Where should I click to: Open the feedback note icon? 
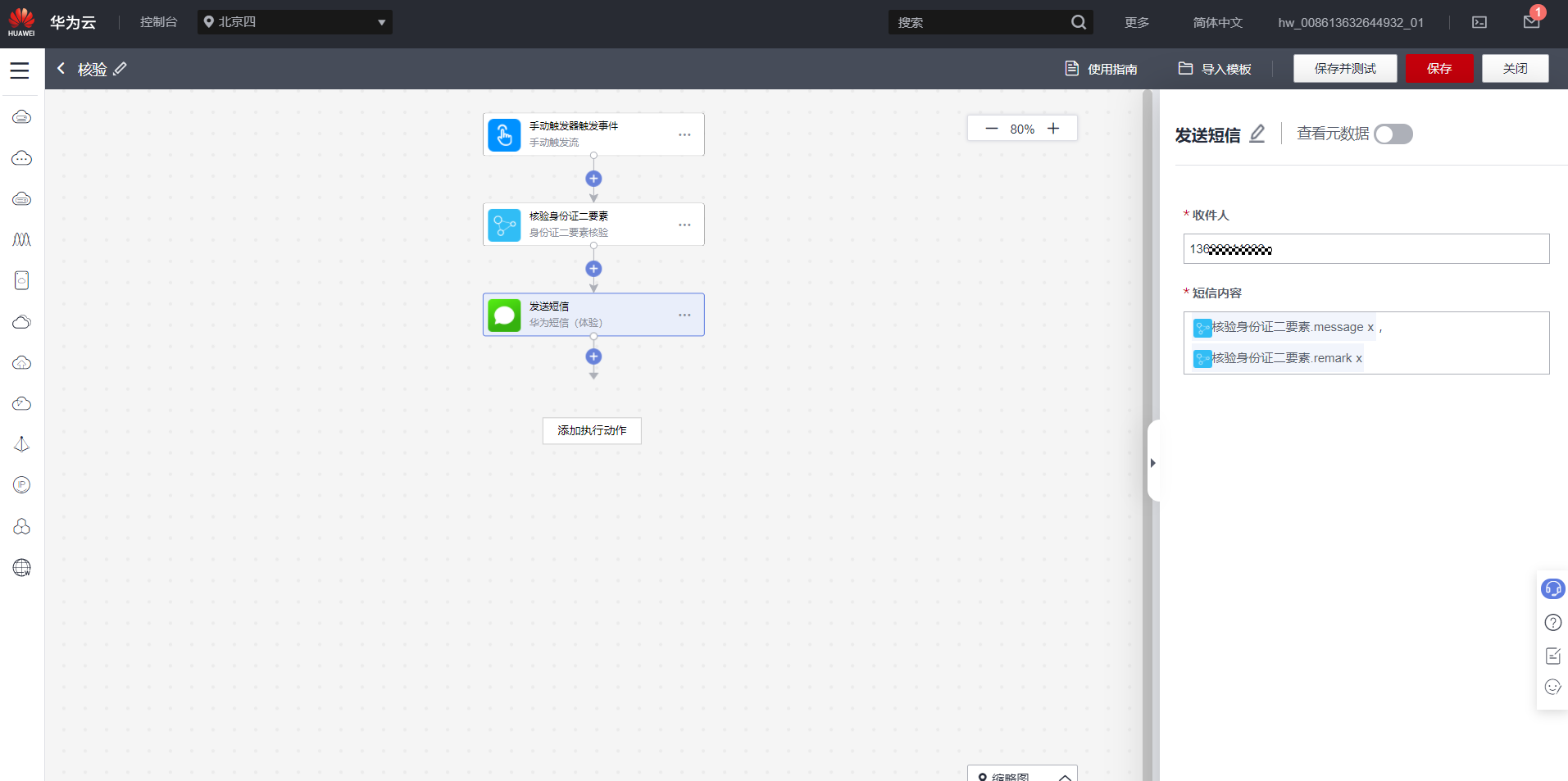(x=1553, y=656)
